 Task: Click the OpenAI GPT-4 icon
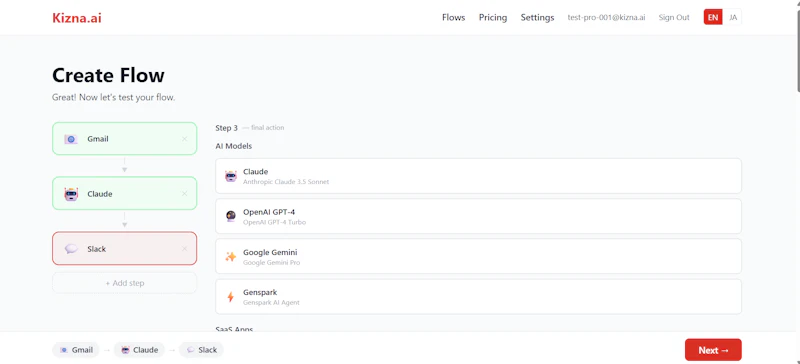pyautogui.click(x=231, y=216)
